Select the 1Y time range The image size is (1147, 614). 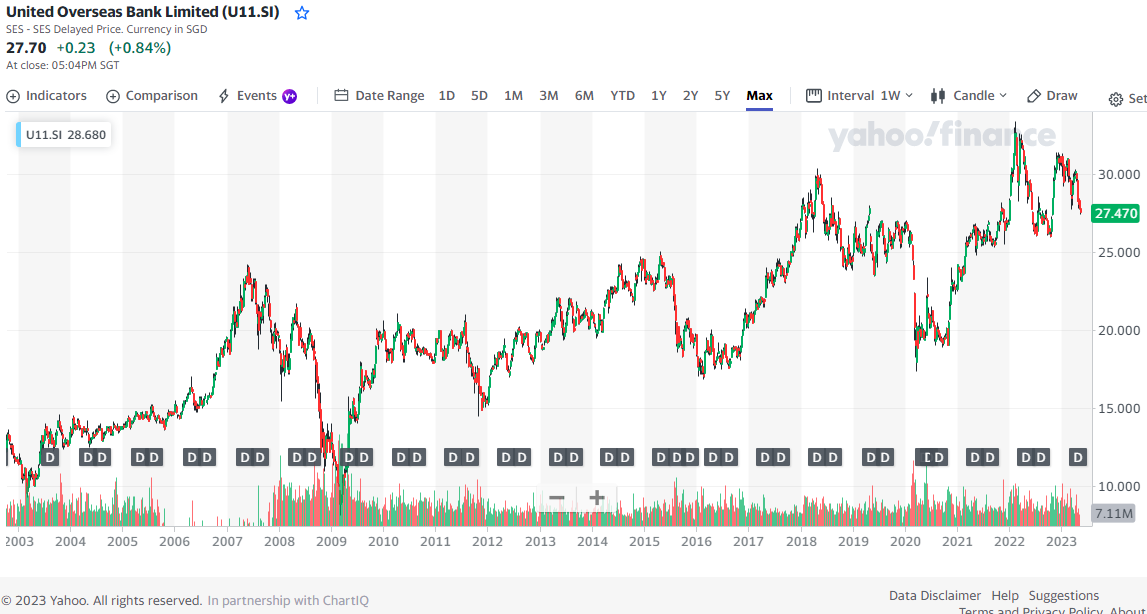point(659,96)
